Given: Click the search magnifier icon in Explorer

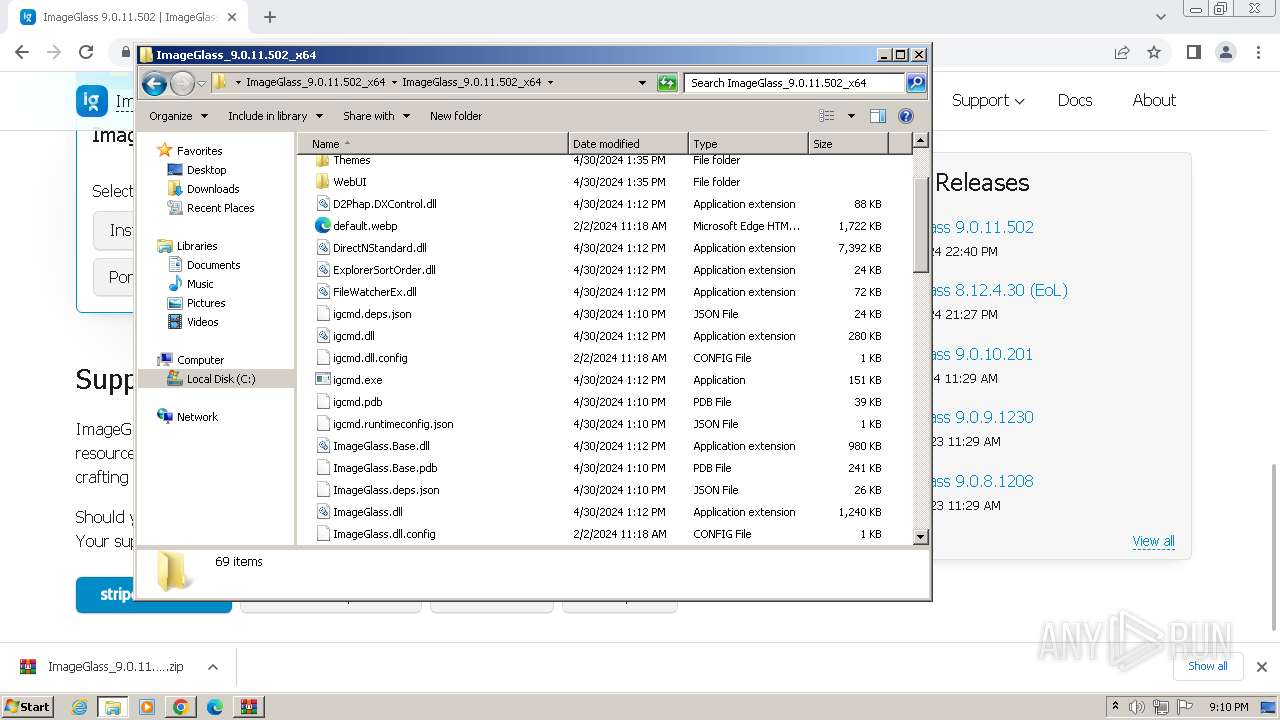Looking at the screenshot, I should click(x=915, y=83).
